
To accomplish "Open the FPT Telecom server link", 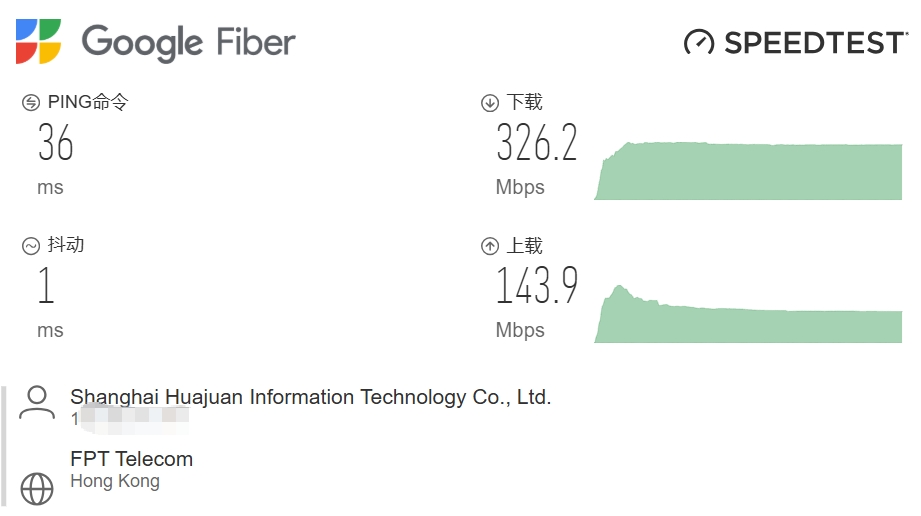I will pos(131,459).
